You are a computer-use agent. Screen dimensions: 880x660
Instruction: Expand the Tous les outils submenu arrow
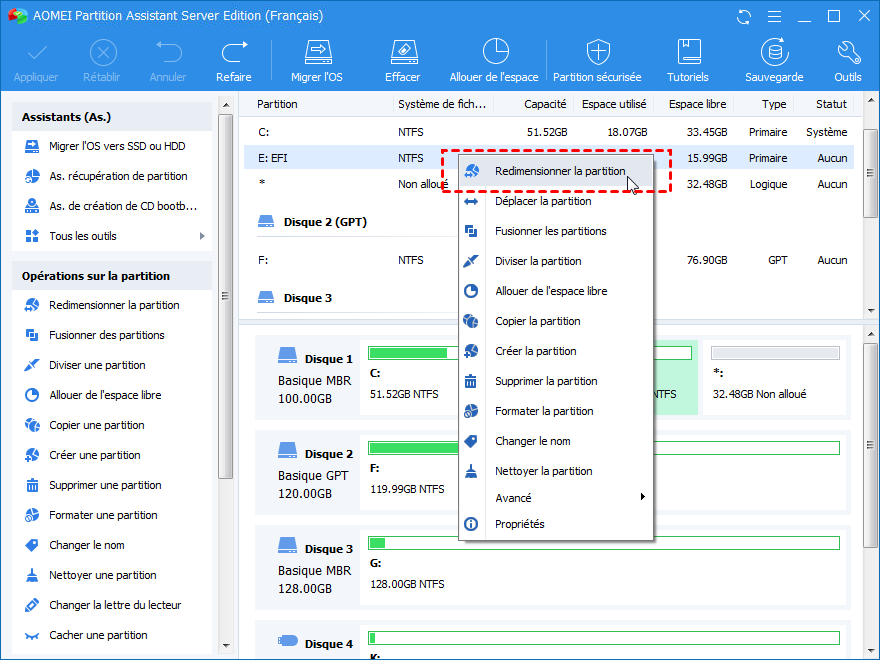coord(202,236)
